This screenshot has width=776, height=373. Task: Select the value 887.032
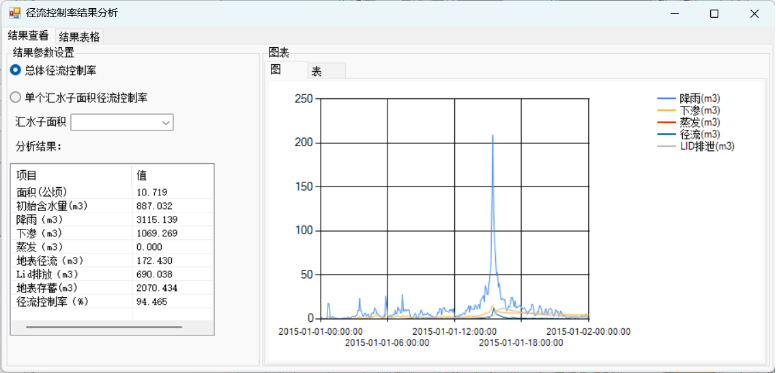154,206
